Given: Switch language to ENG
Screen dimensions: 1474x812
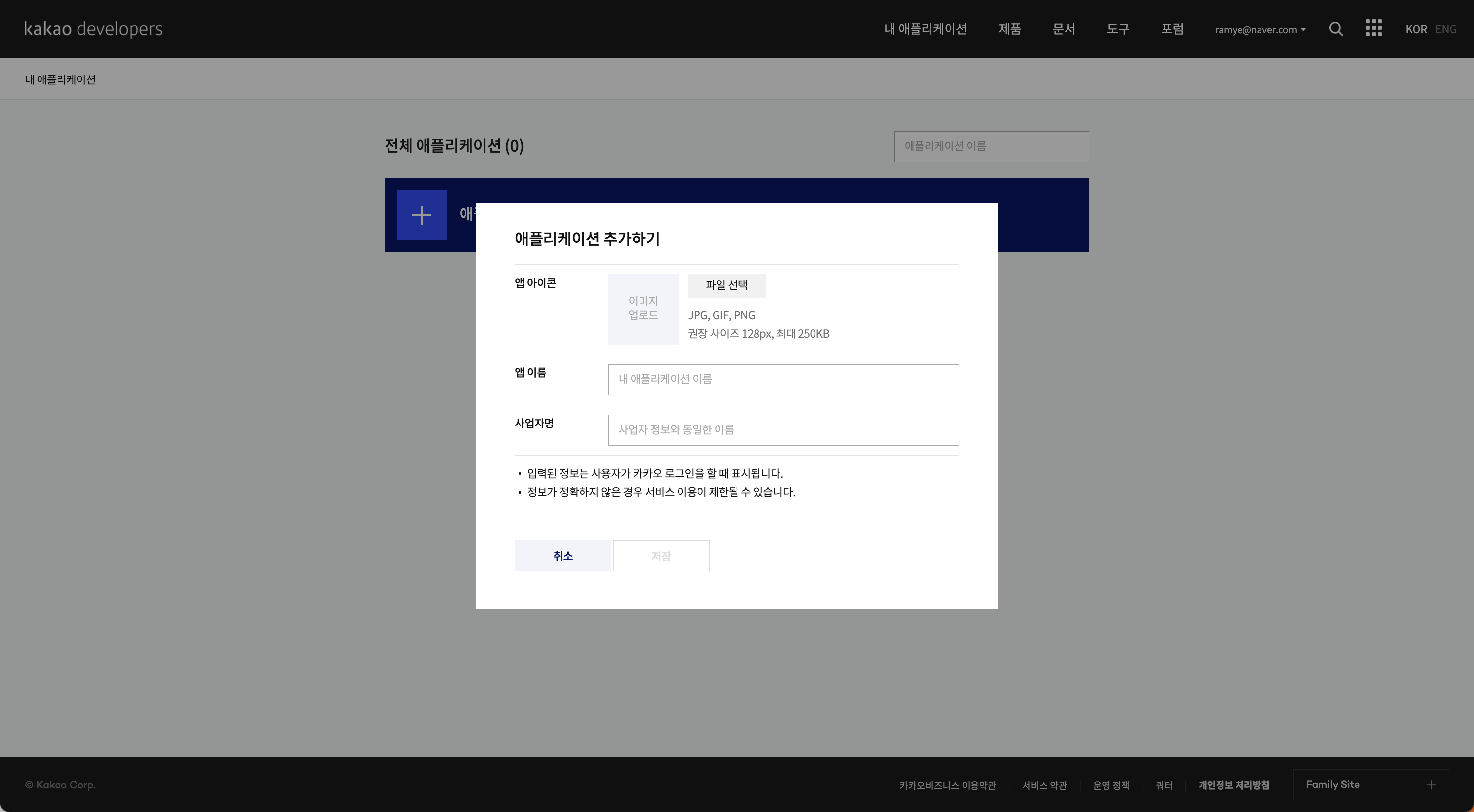Looking at the screenshot, I should 1445,29.
